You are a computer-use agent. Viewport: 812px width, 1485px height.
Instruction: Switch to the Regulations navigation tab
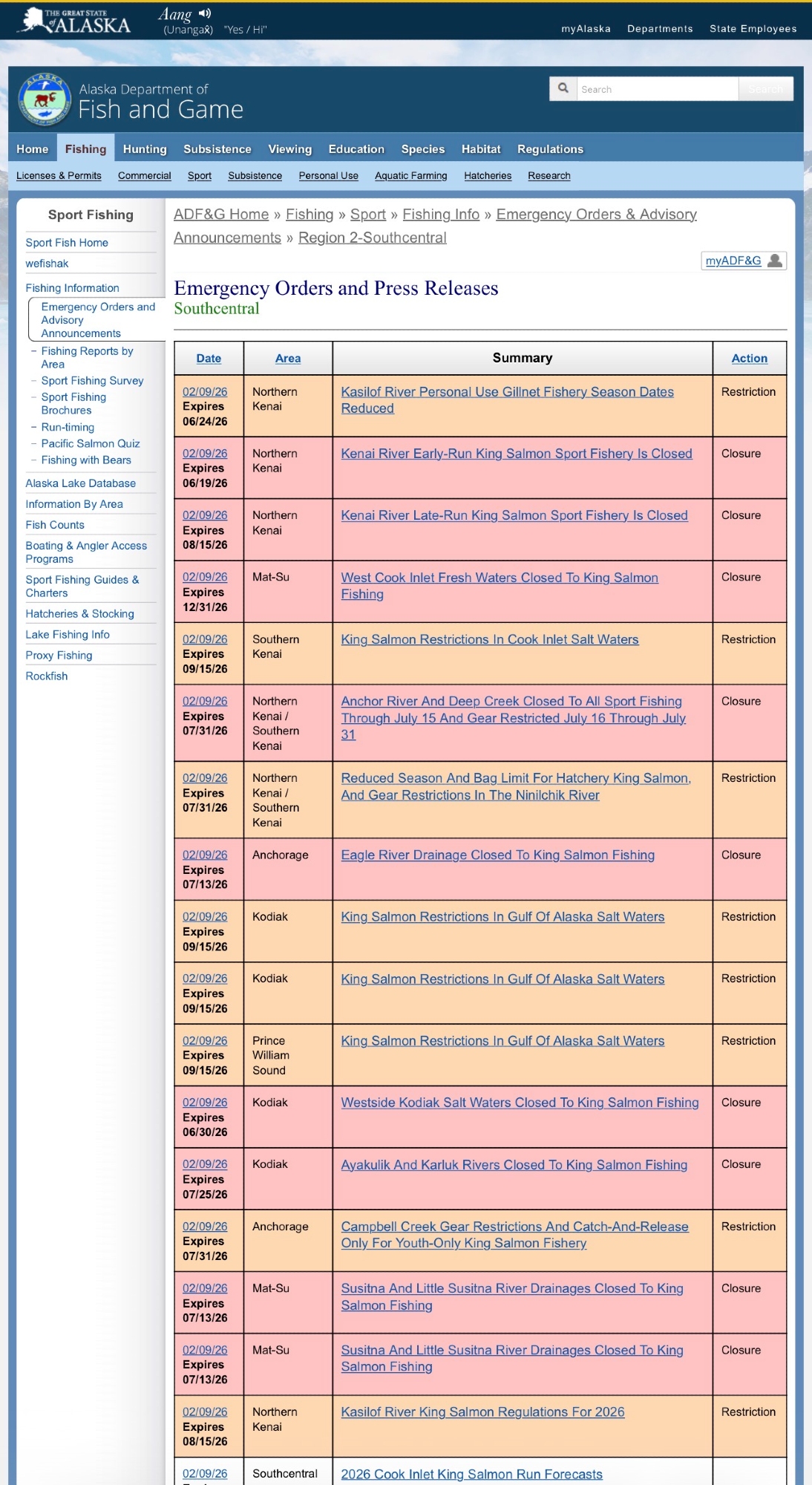coord(550,149)
